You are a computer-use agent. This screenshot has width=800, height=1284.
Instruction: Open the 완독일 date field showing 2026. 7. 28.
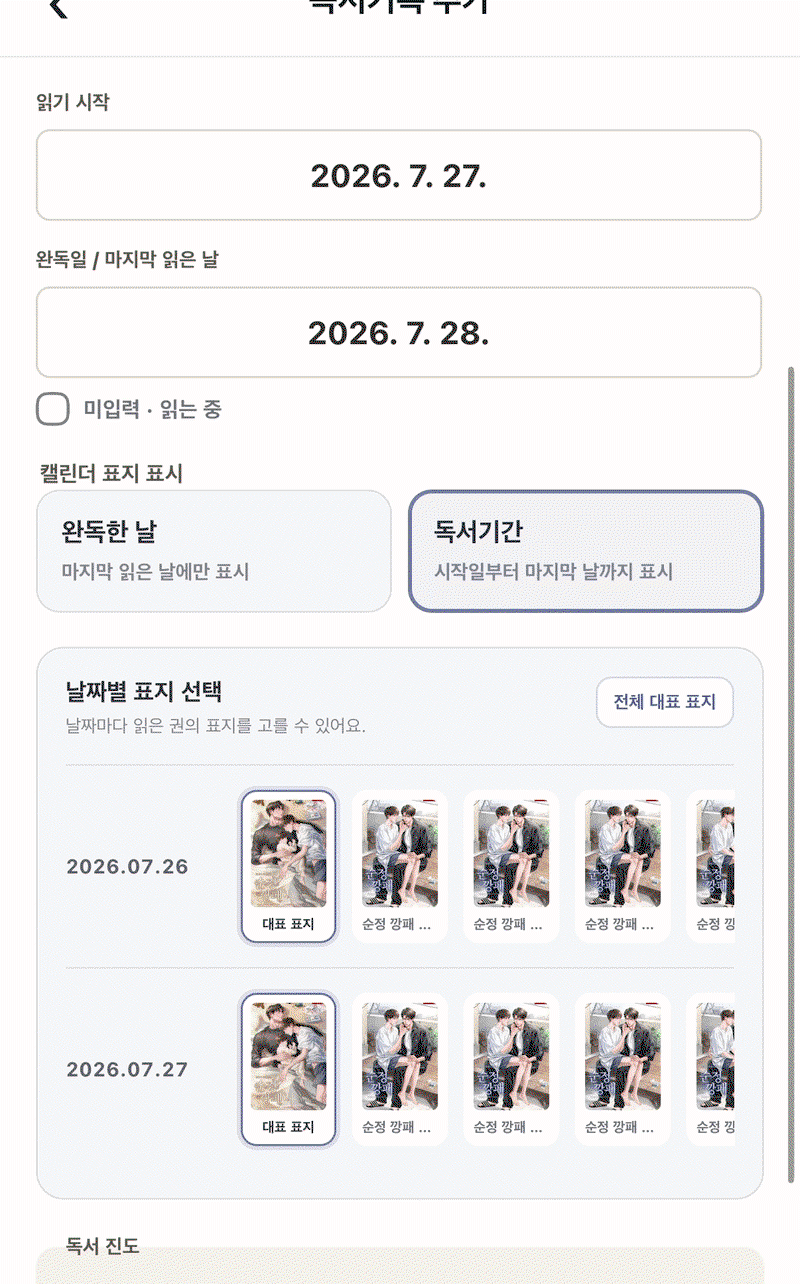399,332
